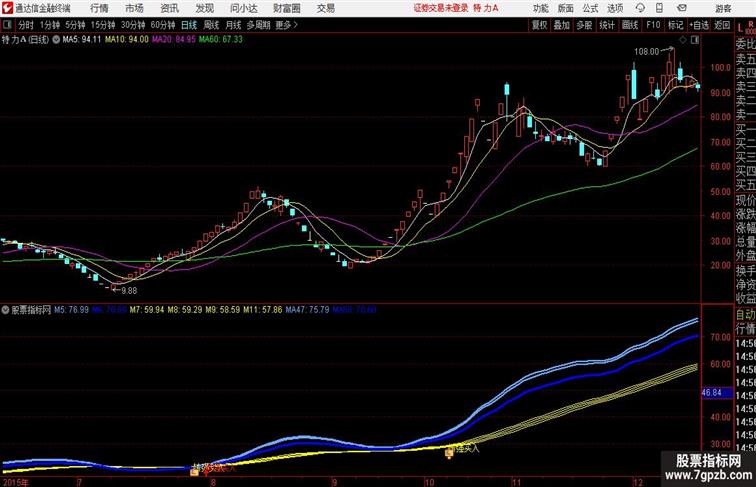Click the 游客 guest account label
The width and height of the screenshot is (756, 487).
723,9
